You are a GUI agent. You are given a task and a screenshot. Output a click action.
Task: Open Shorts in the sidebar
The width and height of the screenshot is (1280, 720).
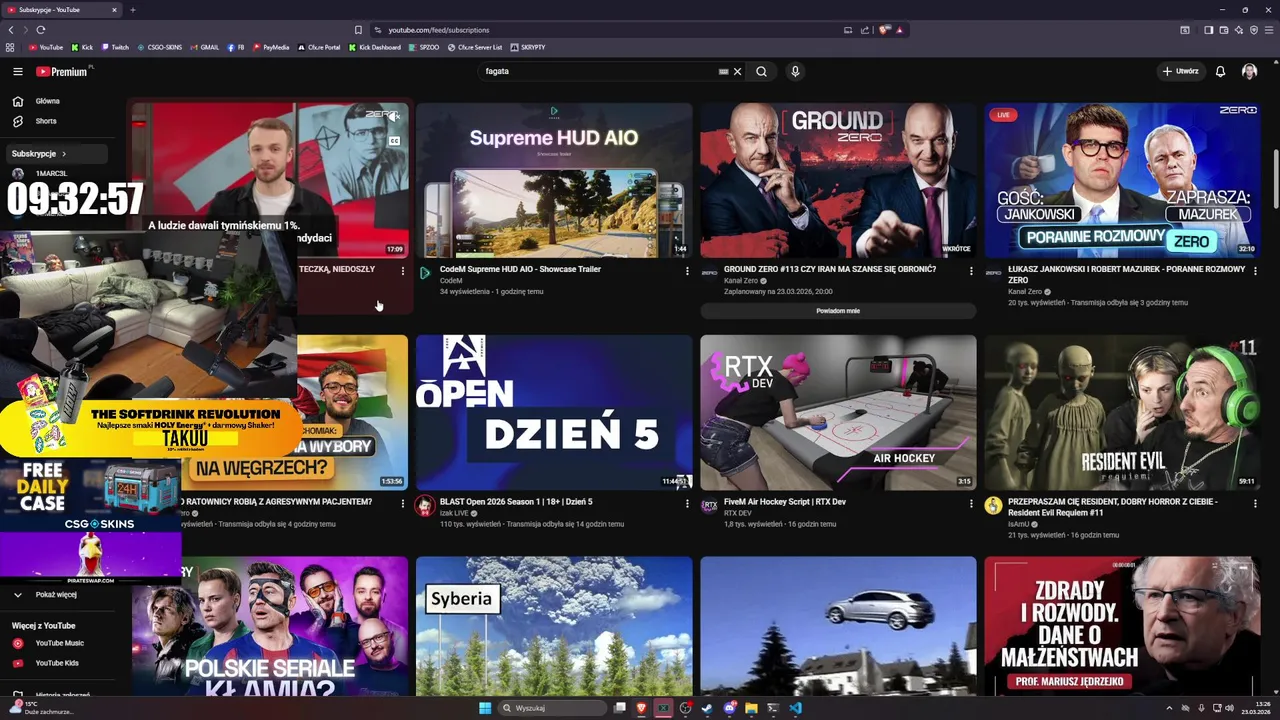coord(57,121)
